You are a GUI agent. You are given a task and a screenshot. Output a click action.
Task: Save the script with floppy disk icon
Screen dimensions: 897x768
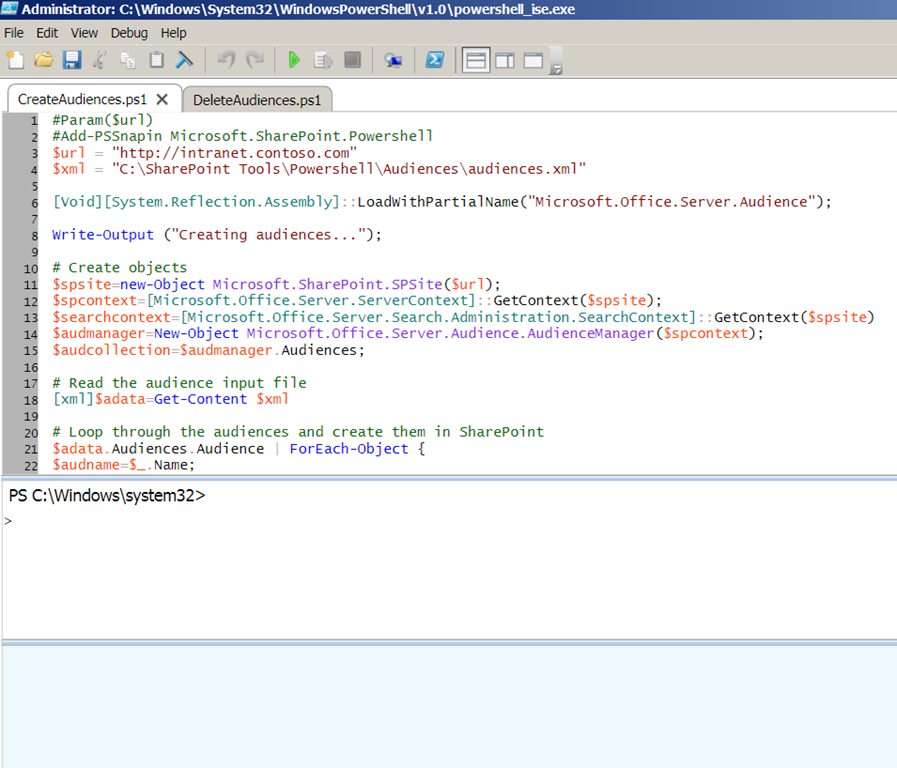pos(72,60)
